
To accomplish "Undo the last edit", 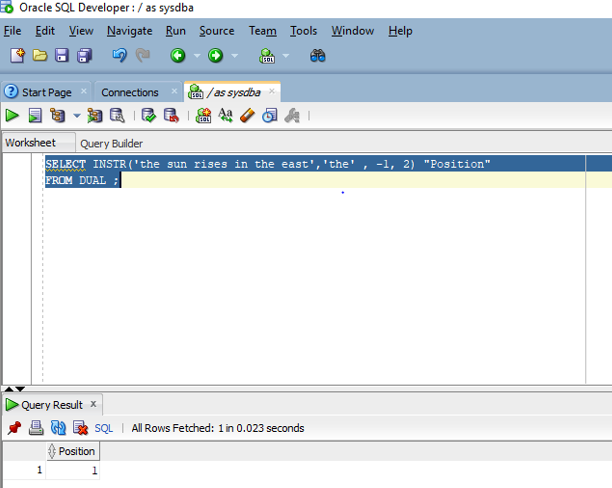I will 119,55.
